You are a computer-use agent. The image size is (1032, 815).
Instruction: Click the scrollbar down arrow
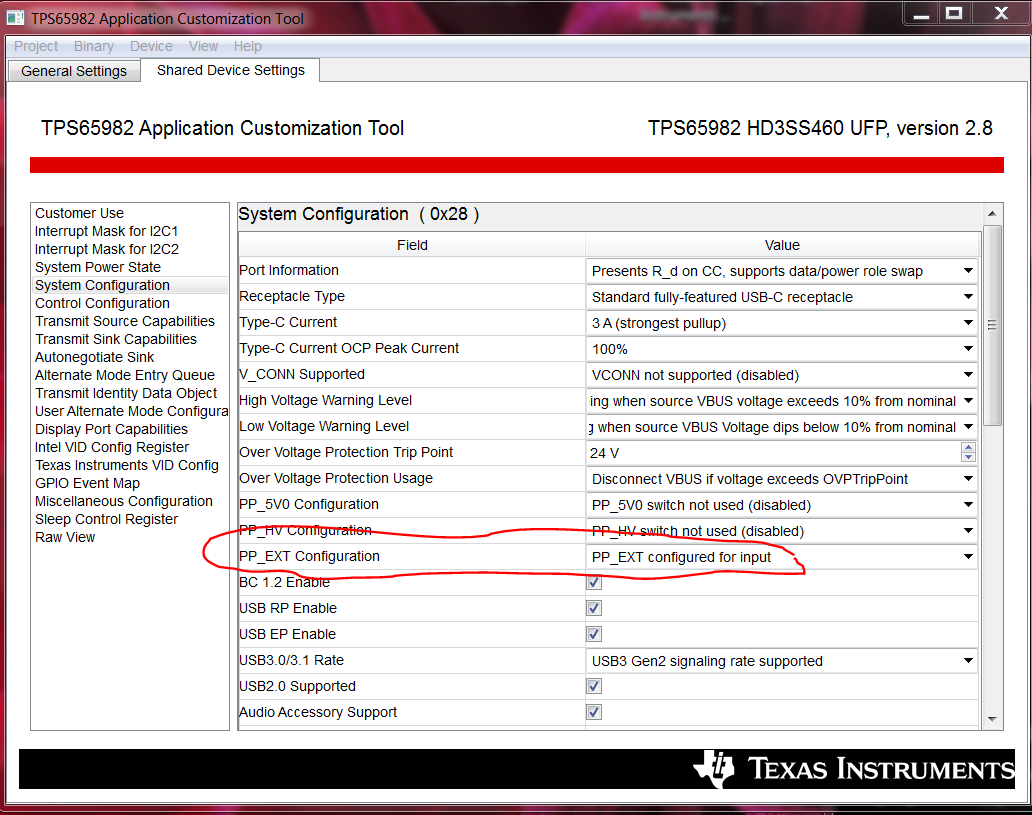point(992,720)
